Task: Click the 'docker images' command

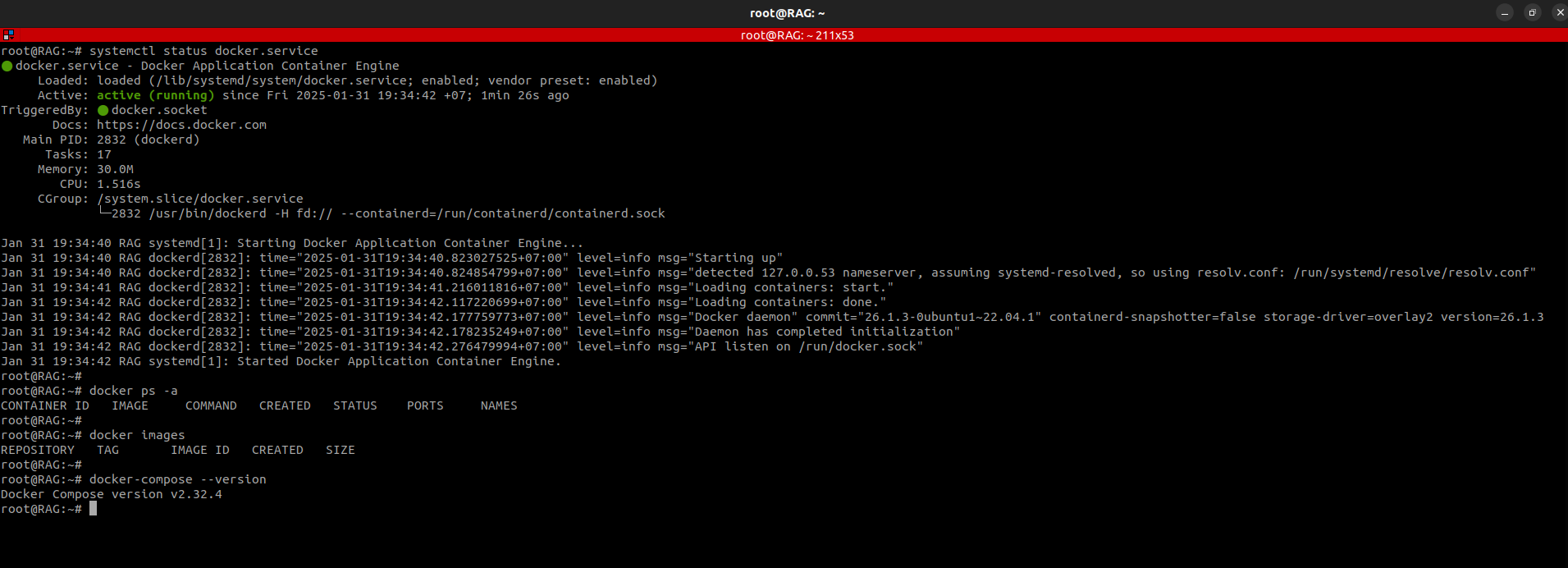Action: click(137, 435)
